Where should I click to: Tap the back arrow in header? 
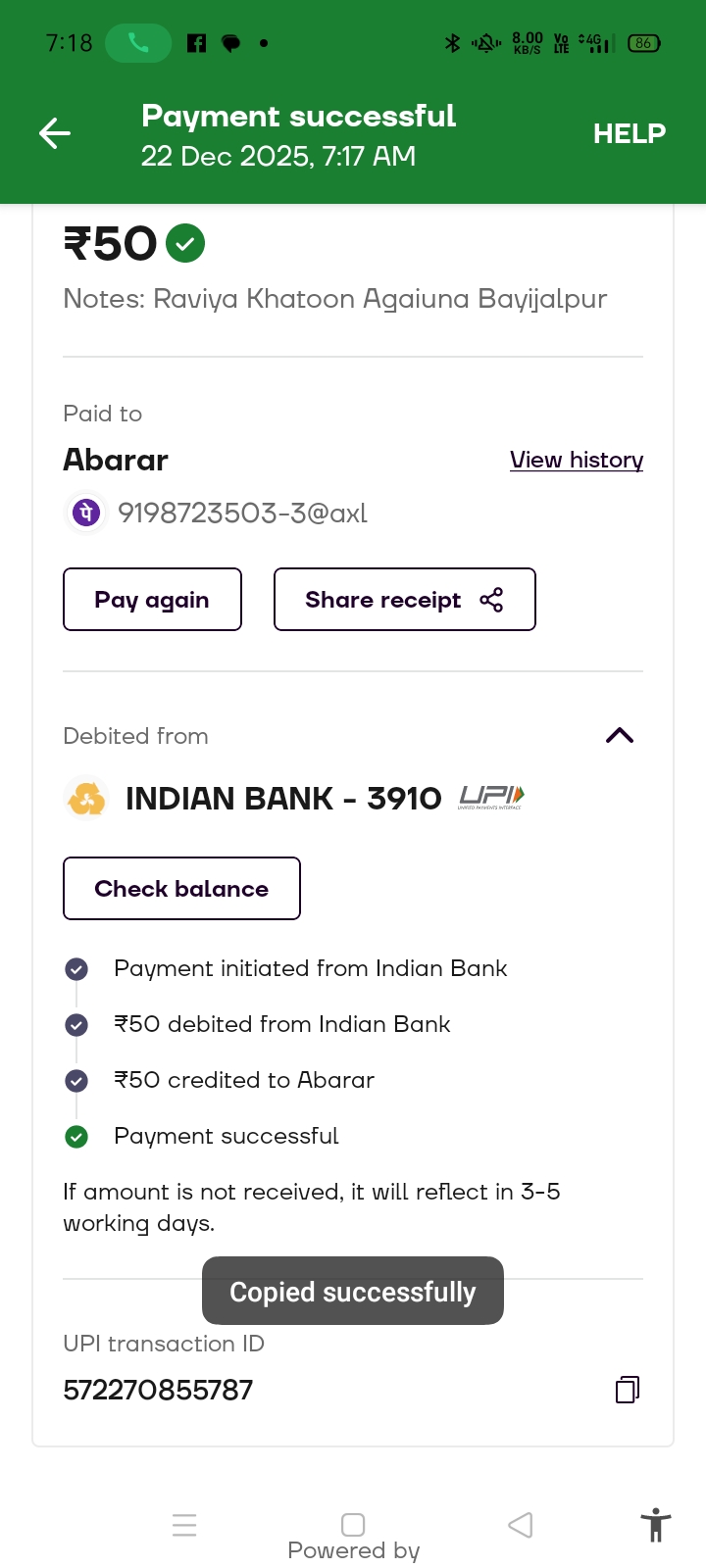click(x=55, y=133)
